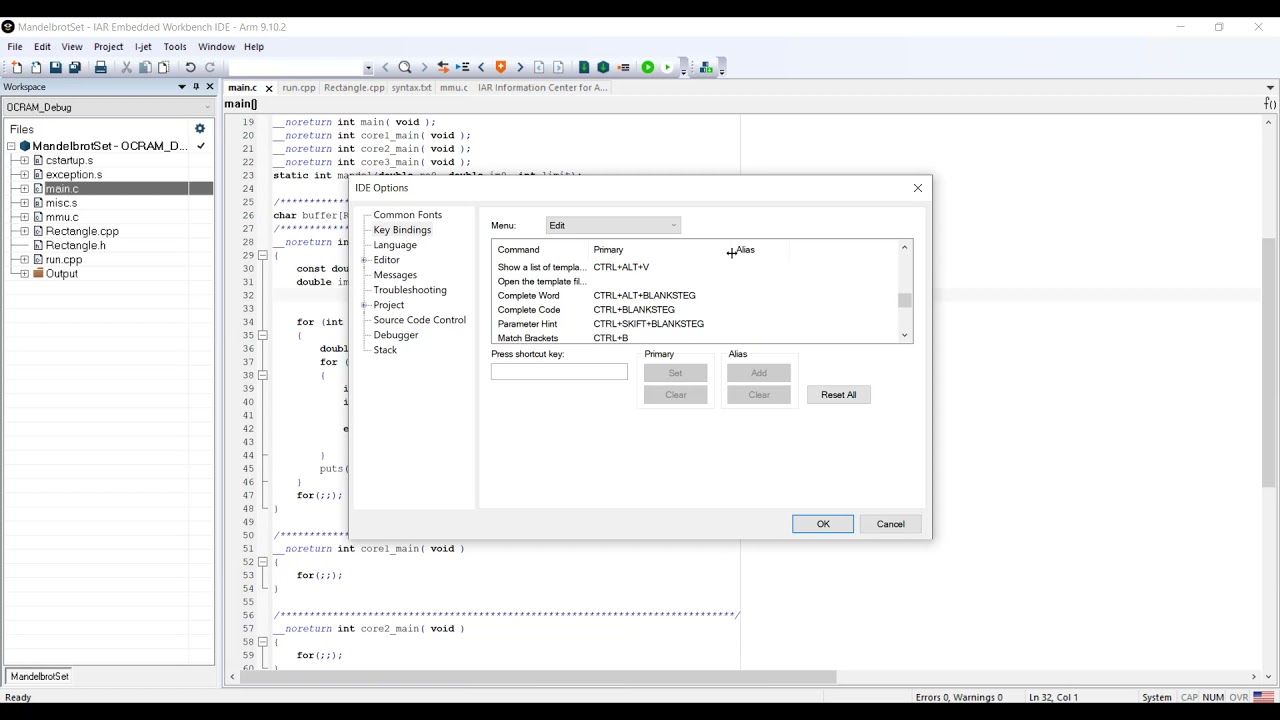Viewport: 1280px width, 720px height.
Task: Collapse code fold at line 38
Action: pyautogui.click(x=263, y=375)
